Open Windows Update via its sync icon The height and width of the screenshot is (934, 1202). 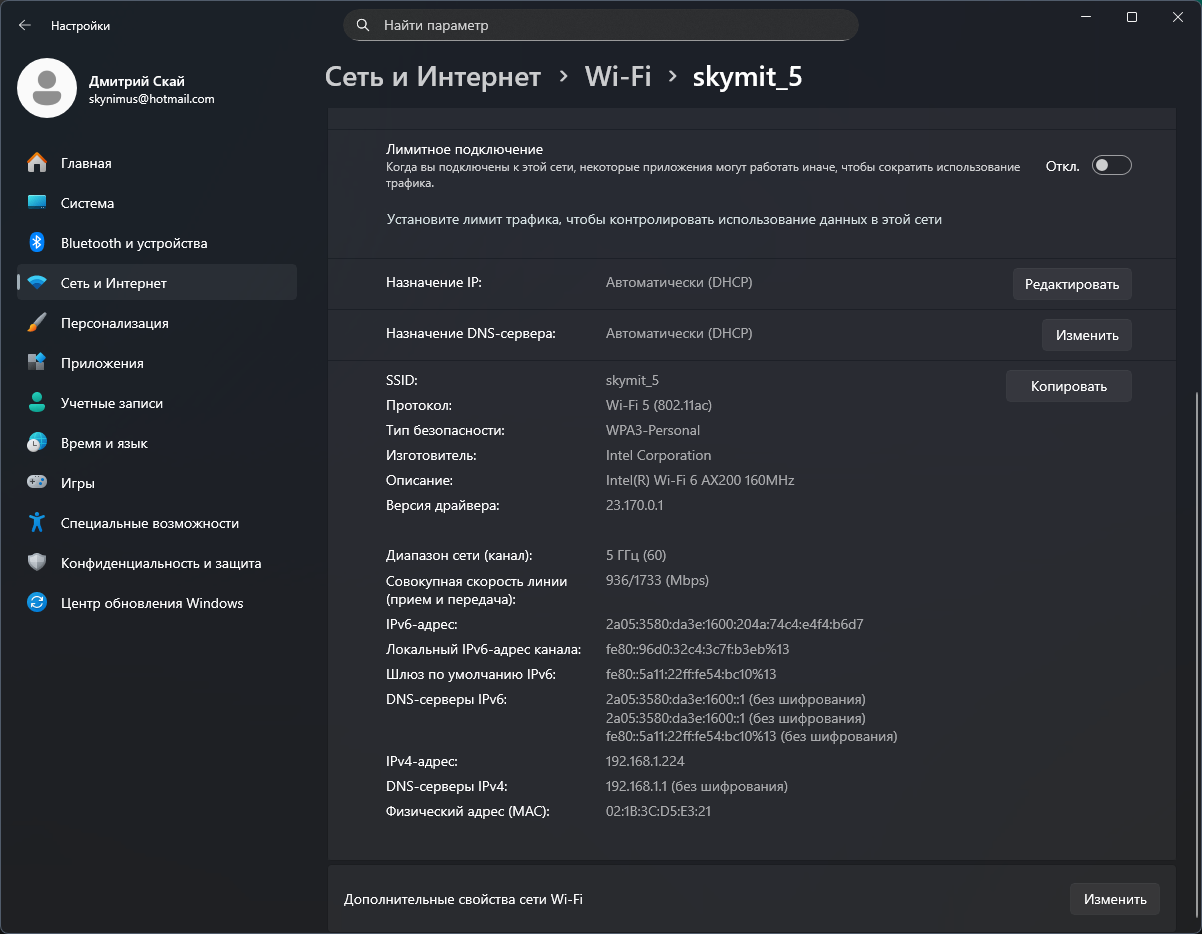[x=37, y=603]
